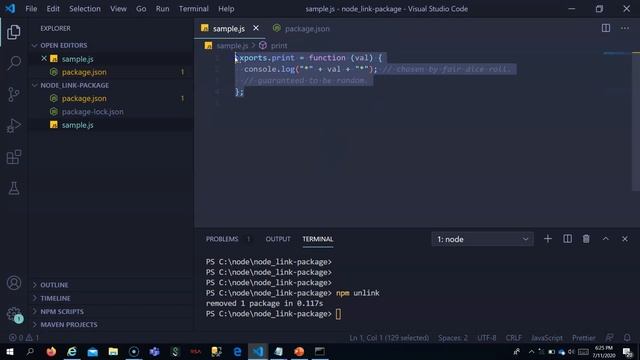
Task: Open the File menu
Action: tap(31, 9)
